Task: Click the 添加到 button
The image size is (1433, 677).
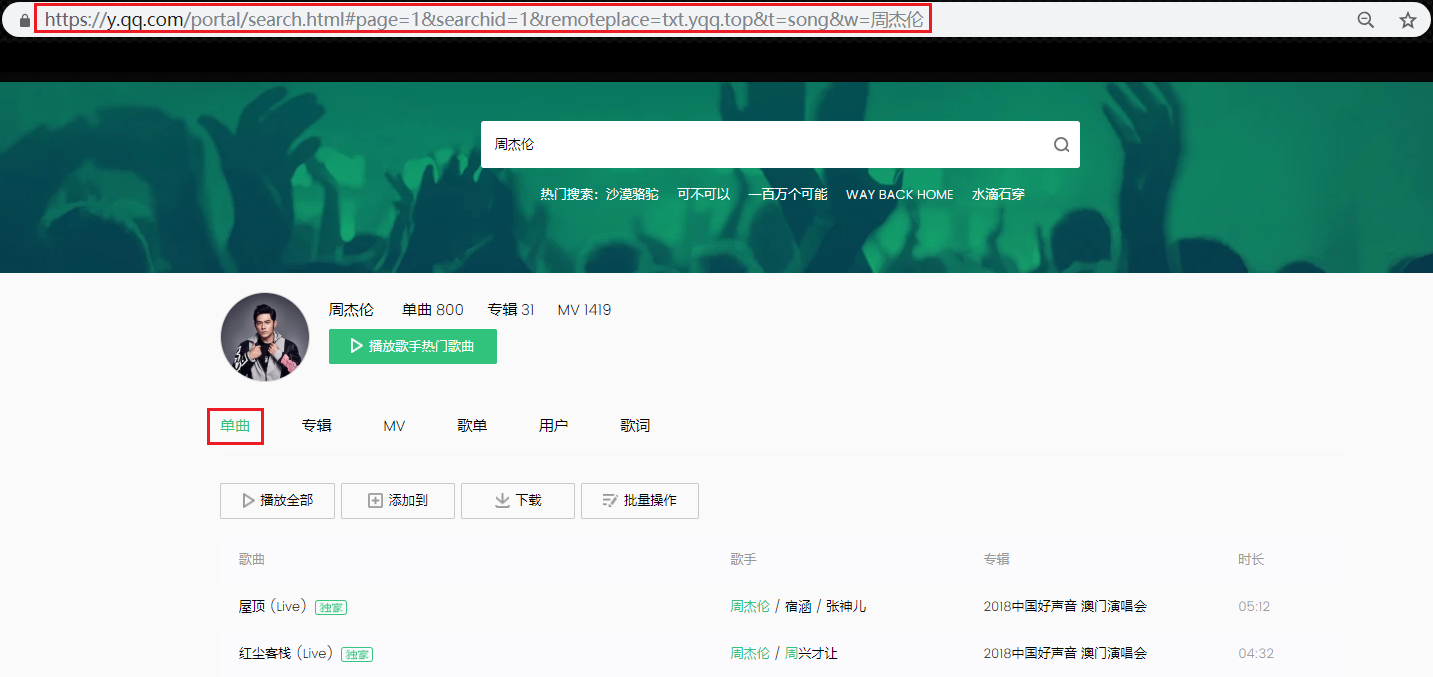Action: (x=398, y=501)
